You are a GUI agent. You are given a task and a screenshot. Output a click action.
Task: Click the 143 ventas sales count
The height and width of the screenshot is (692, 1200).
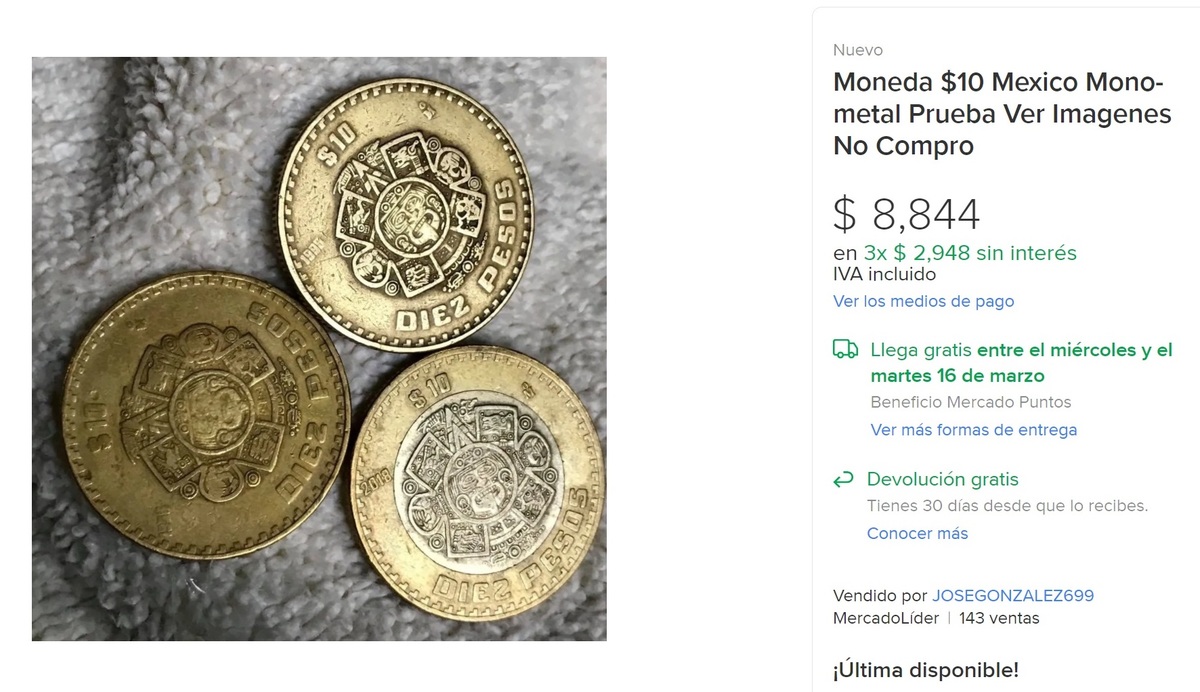click(x=998, y=618)
